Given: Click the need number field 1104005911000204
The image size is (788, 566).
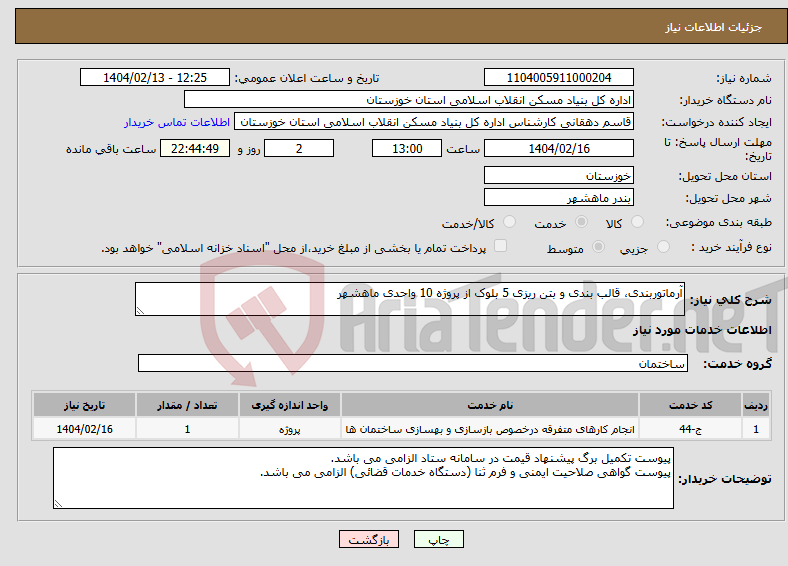Looking at the screenshot, I should (x=559, y=77).
